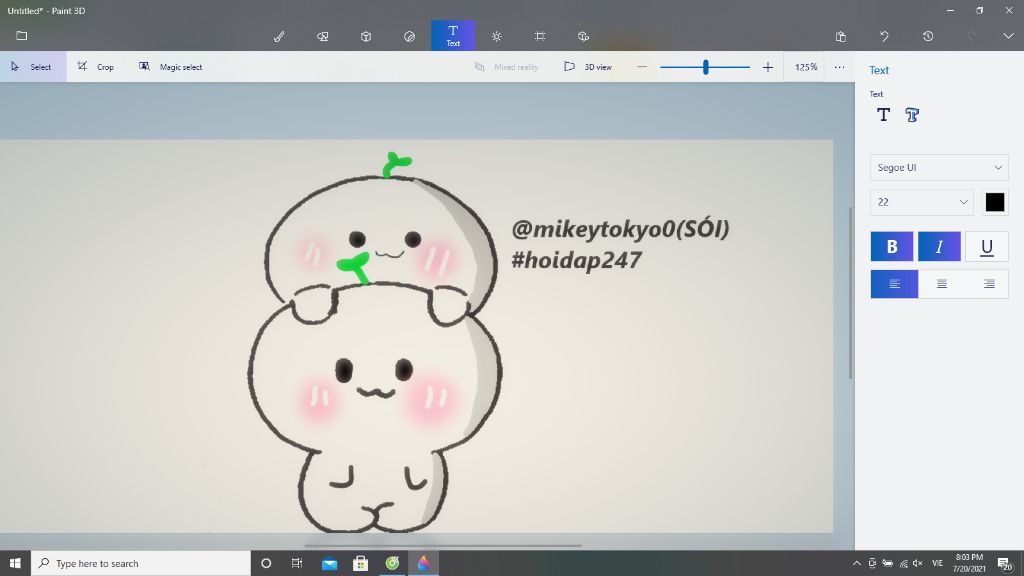
Task: Turn on Mixed reality
Action: tap(507, 67)
